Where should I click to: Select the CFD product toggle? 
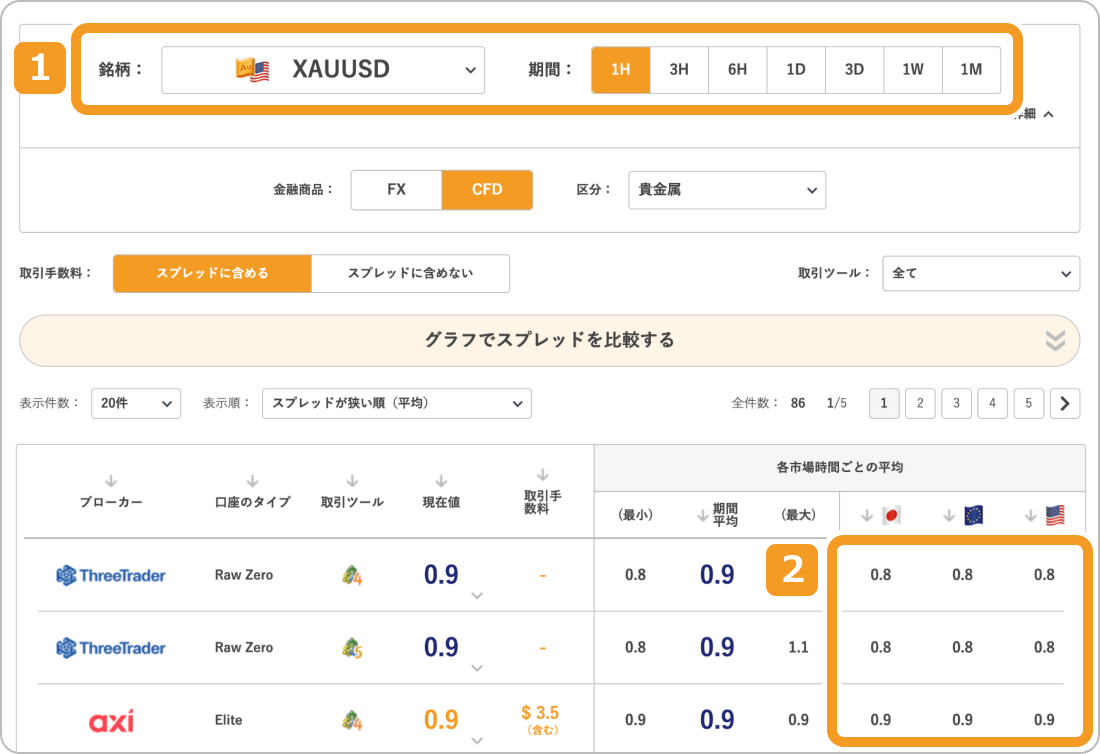pos(487,189)
